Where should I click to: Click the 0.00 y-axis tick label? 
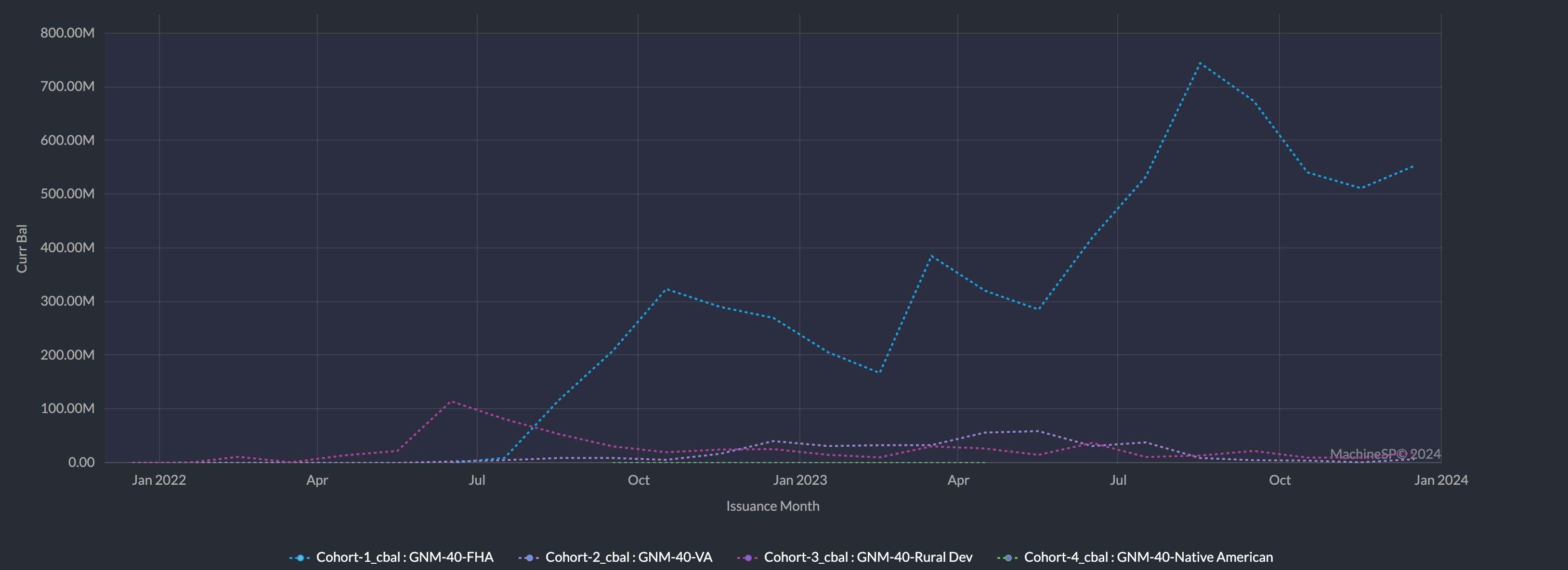pyautogui.click(x=81, y=462)
